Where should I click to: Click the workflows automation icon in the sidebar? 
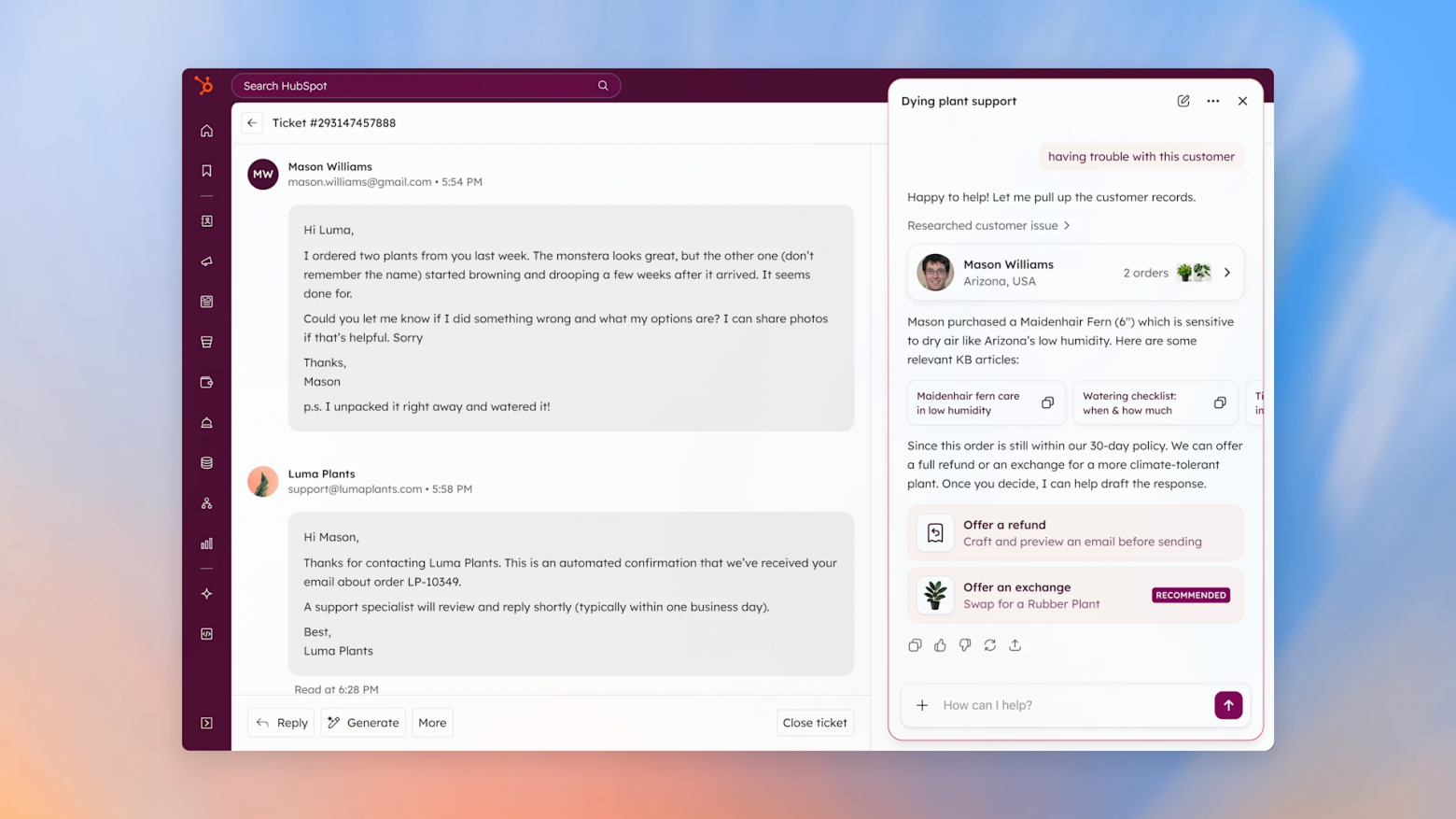pyautogui.click(x=206, y=502)
